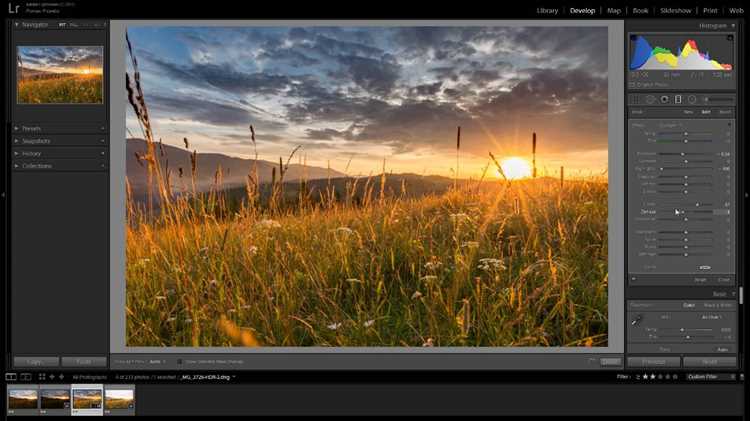
Task: Select the Graduated Filter tool icon
Action: (678, 100)
